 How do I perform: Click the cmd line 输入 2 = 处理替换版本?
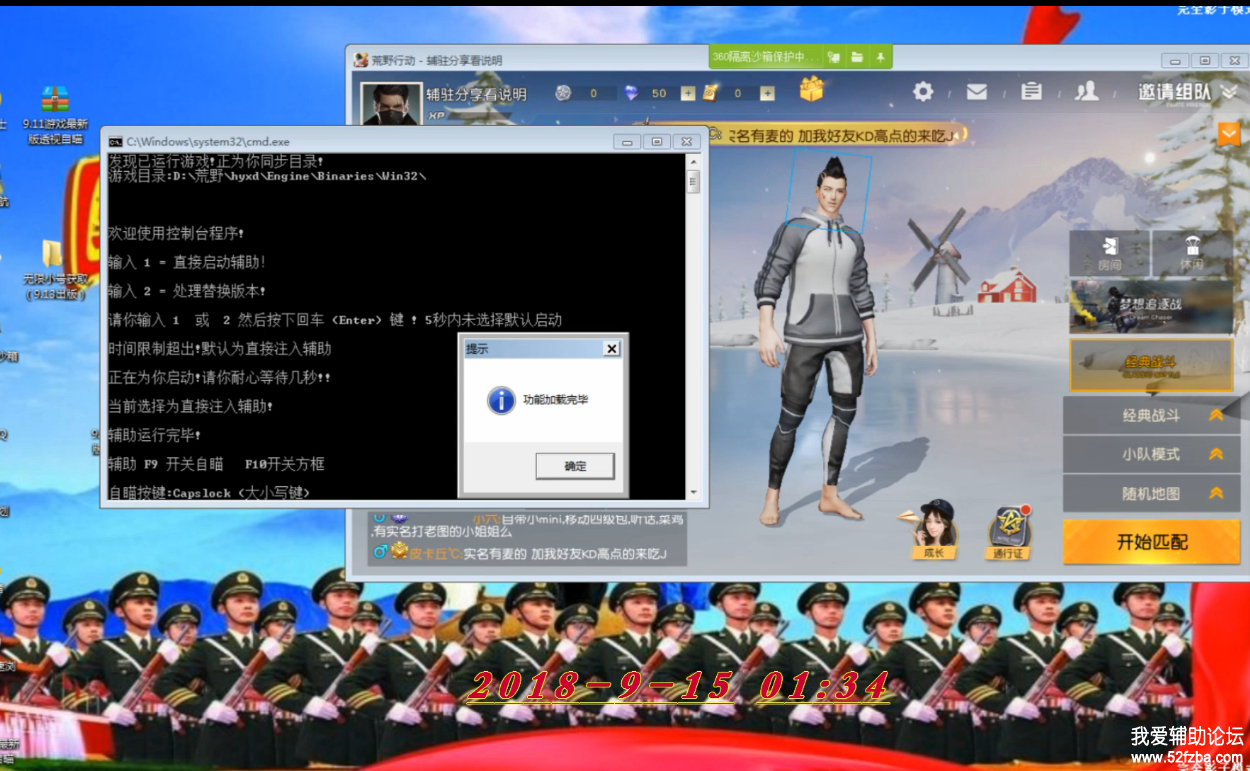[x=187, y=291]
